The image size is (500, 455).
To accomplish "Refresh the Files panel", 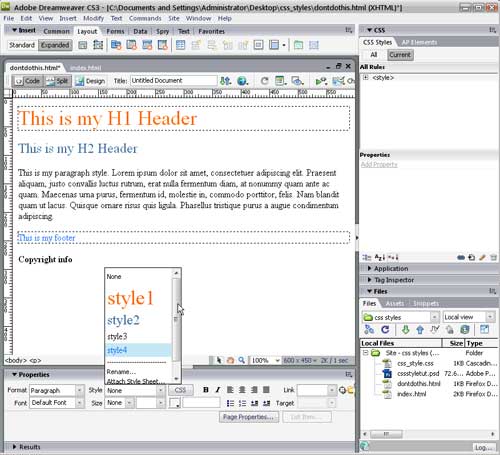I will coord(385,330).
